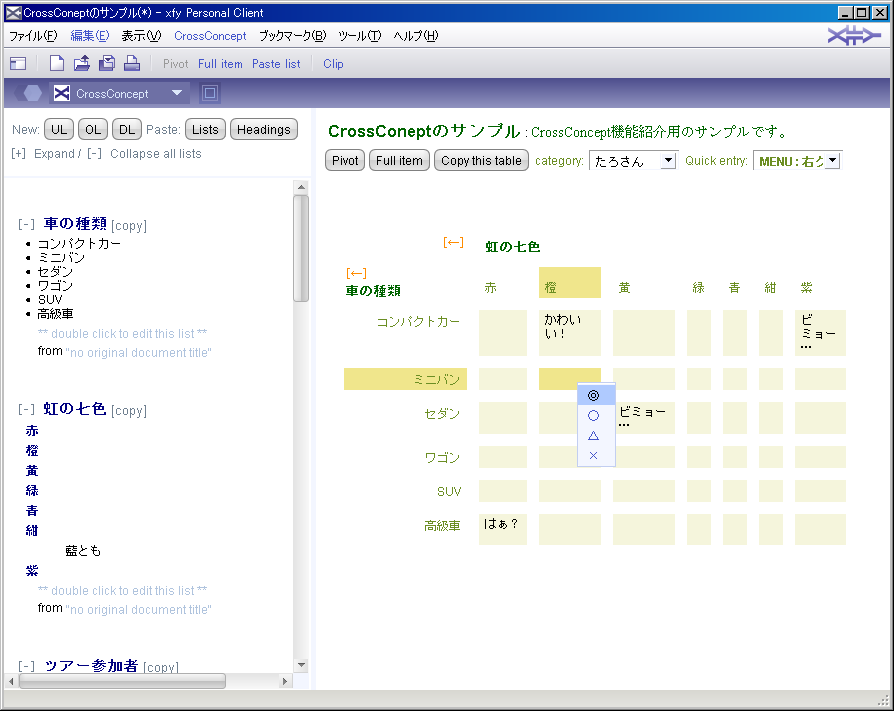The height and width of the screenshot is (711, 894).
Task: Click Full item in the top toolbar
Action: click(220, 64)
